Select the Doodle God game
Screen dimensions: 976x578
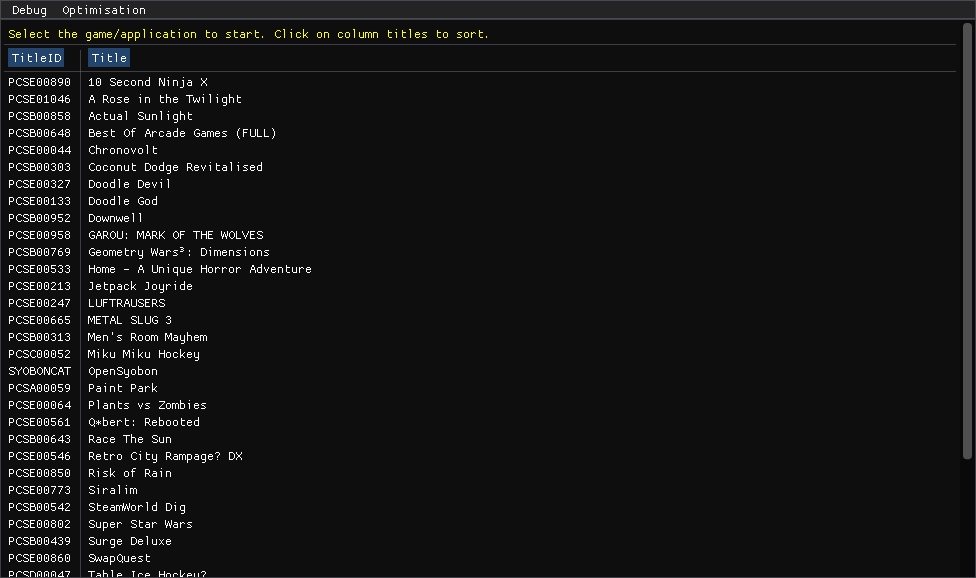point(123,201)
